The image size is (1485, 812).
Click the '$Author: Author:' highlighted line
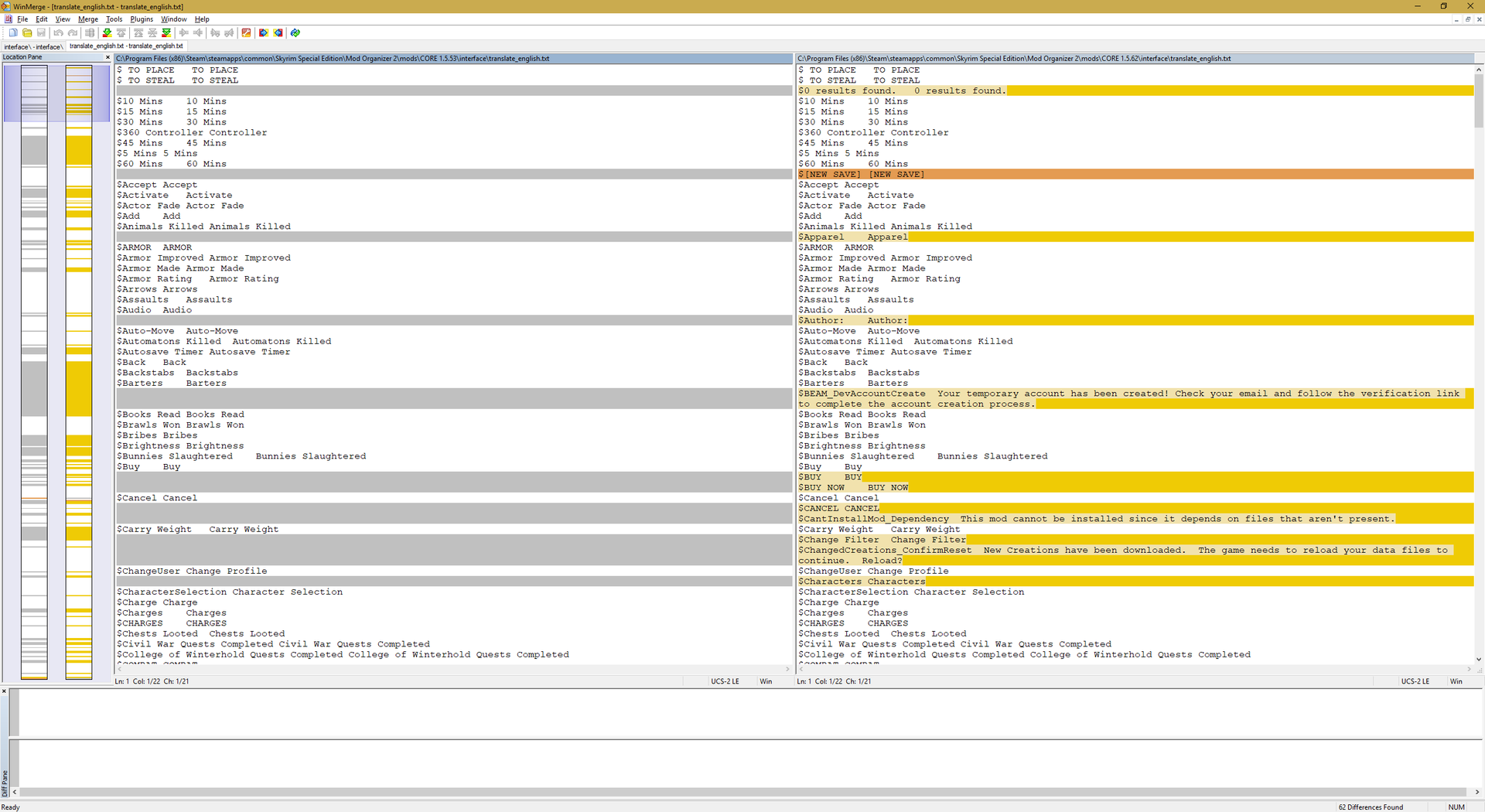(x=1135, y=321)
